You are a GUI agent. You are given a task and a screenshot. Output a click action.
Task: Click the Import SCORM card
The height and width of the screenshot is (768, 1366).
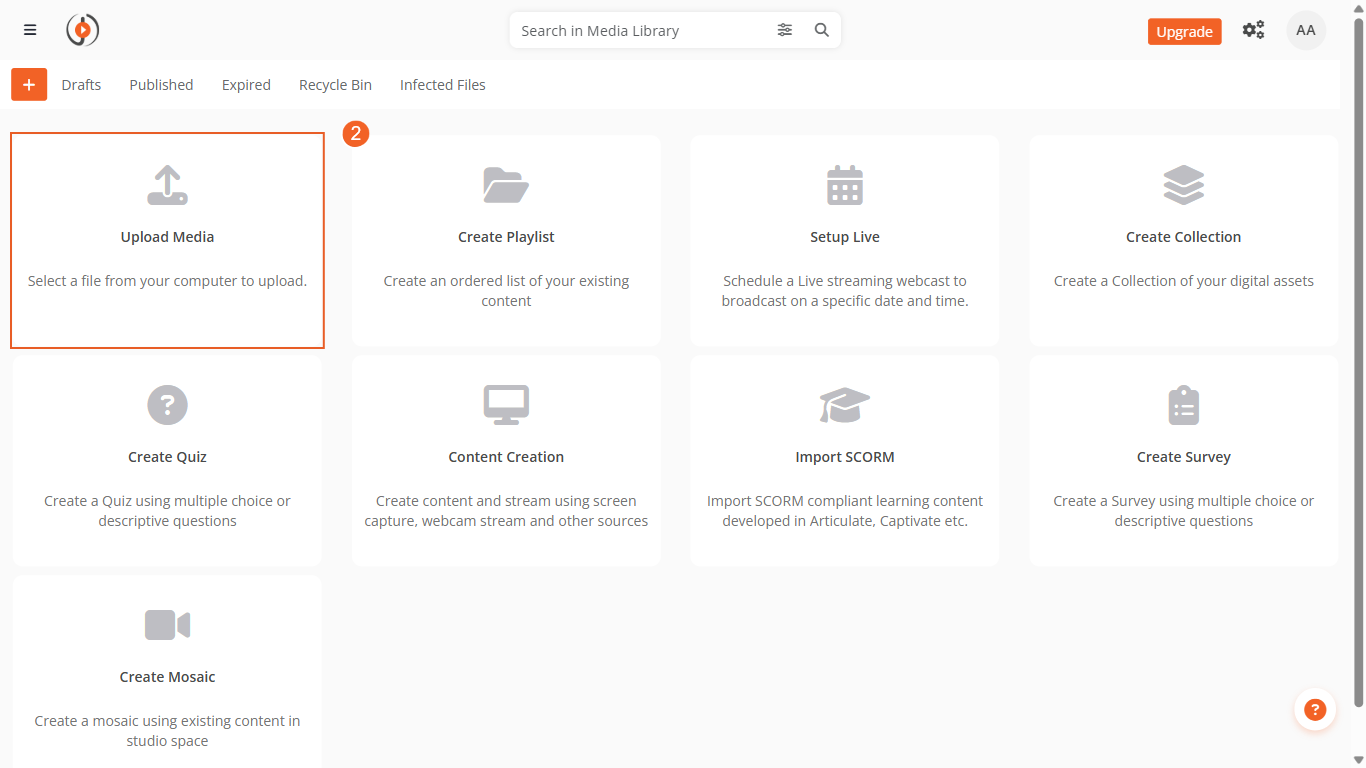[845, 461]
